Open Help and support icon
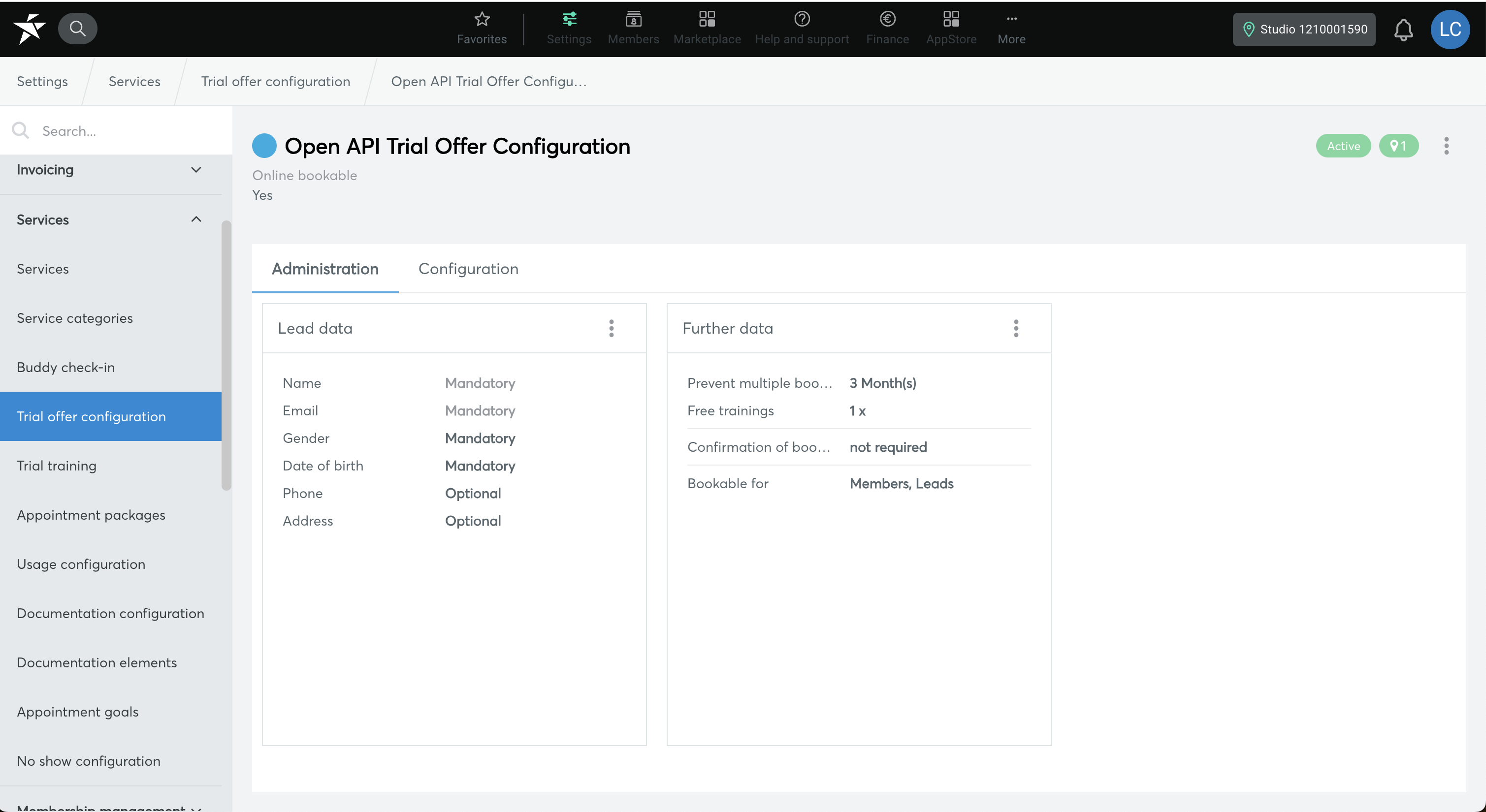The image size is (1486, 812). [801, 20]
